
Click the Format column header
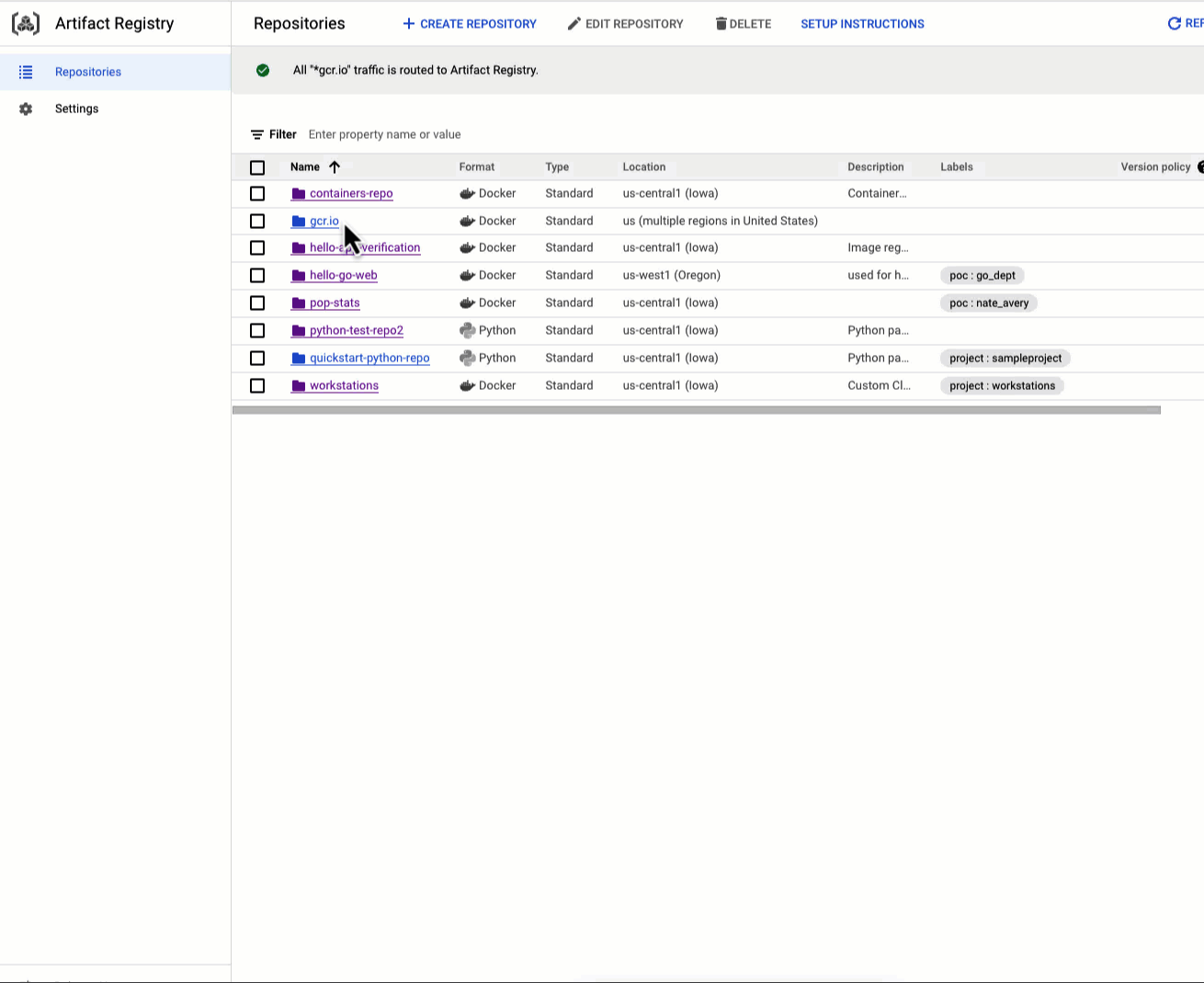(477, 167)
